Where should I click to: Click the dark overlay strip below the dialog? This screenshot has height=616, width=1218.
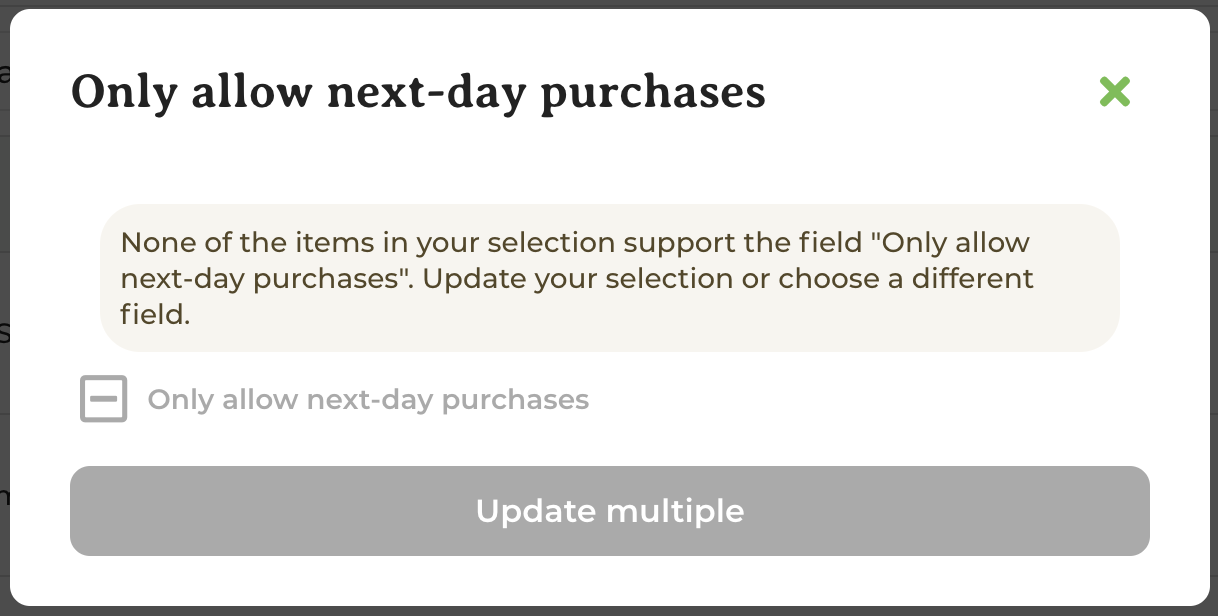(x=609, y=611)
